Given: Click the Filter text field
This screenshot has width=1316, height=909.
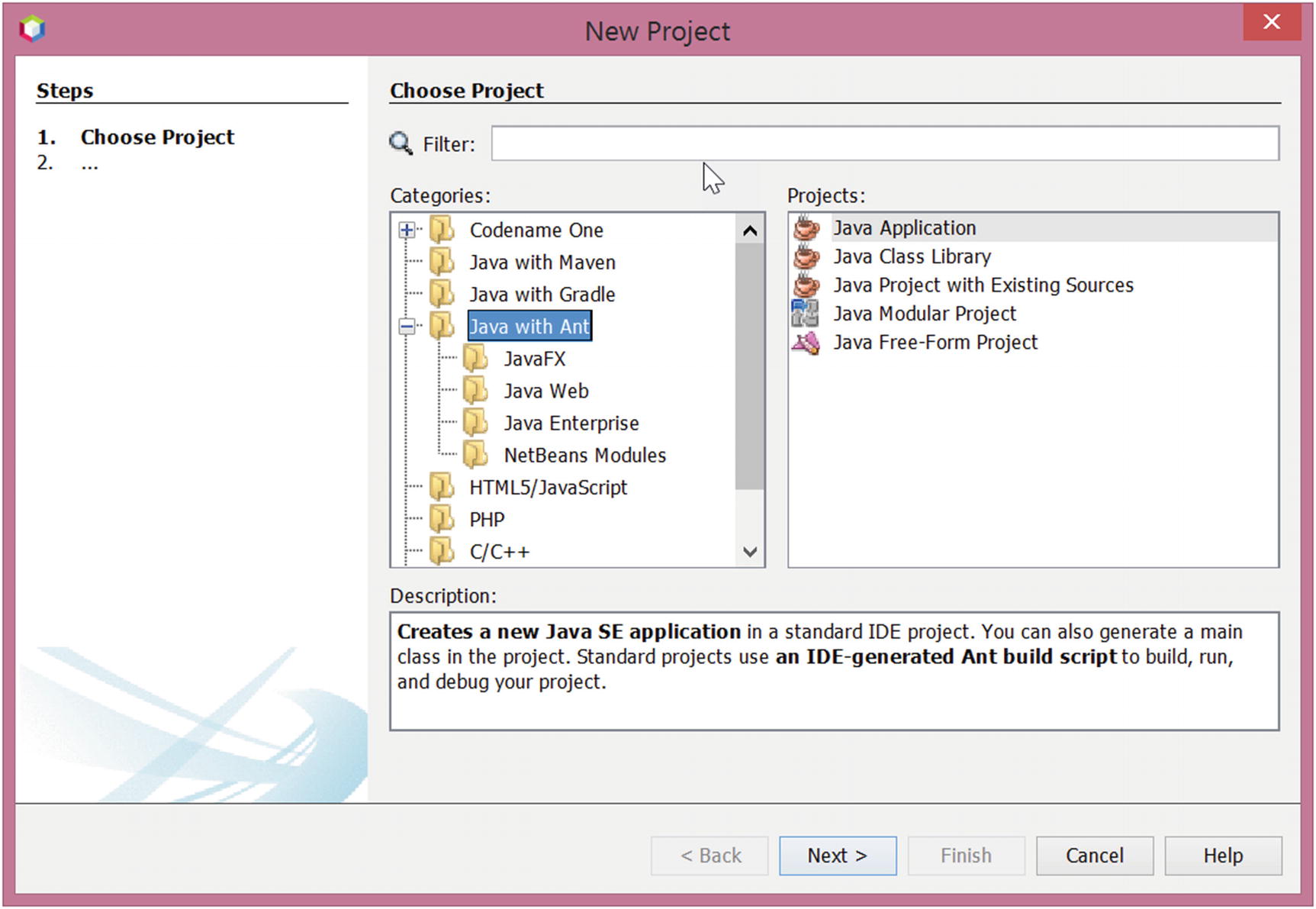Looking at the screenshot, I should click(885, 143).
